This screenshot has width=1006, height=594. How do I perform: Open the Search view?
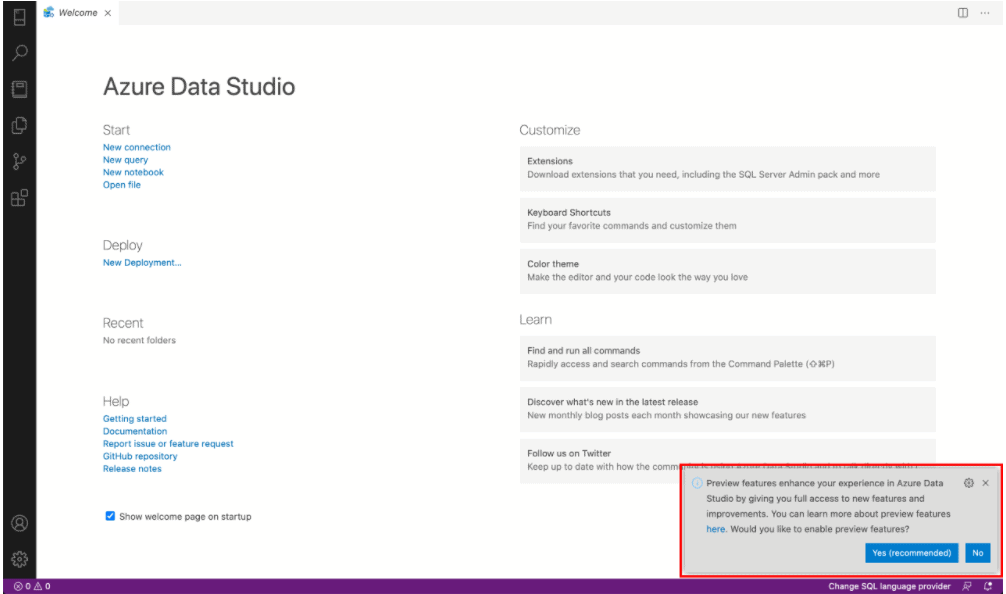click(x=20, y=52)
